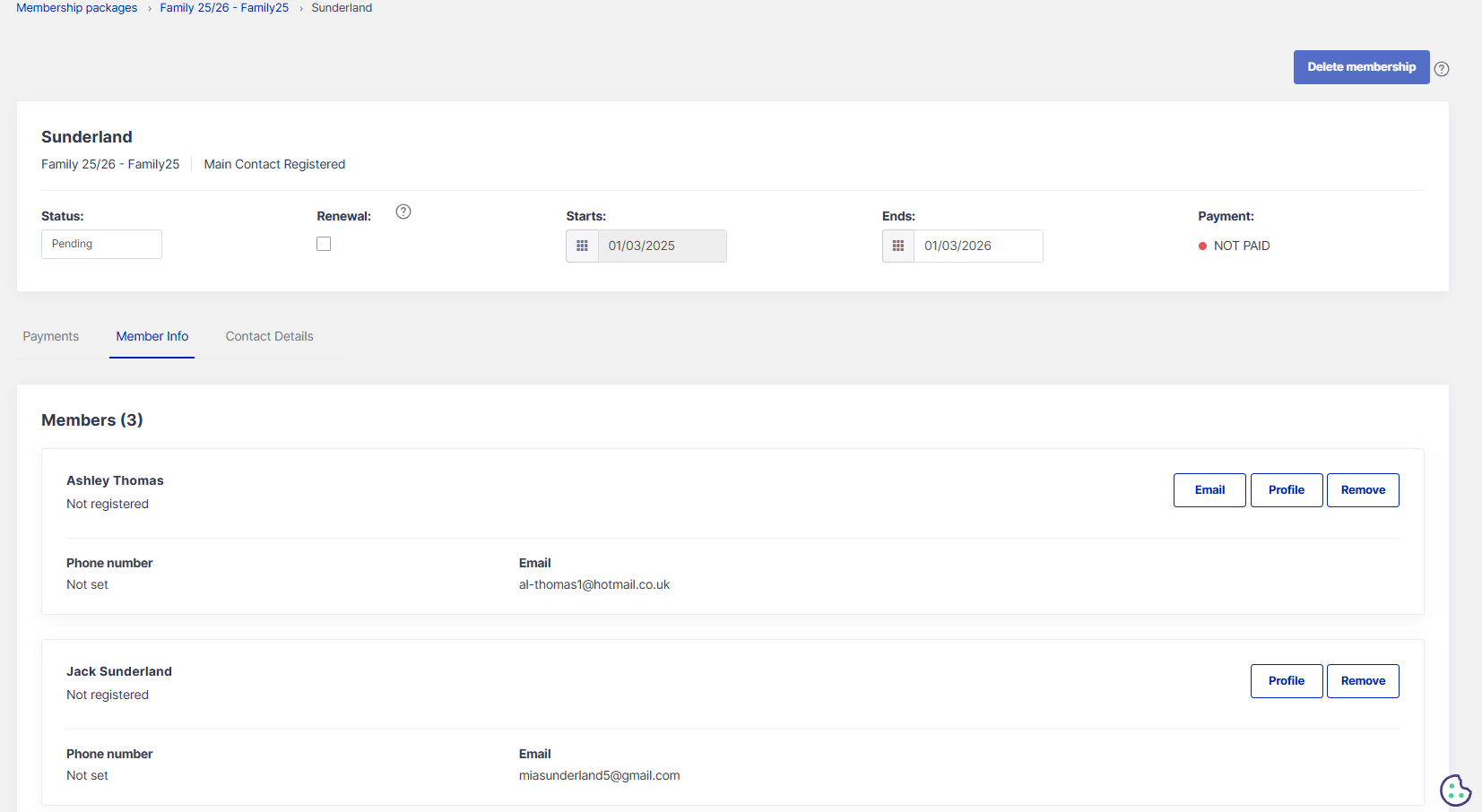Switch to the Payments tab
Screen dimensions: 1482x812
(x=51, y=336)
